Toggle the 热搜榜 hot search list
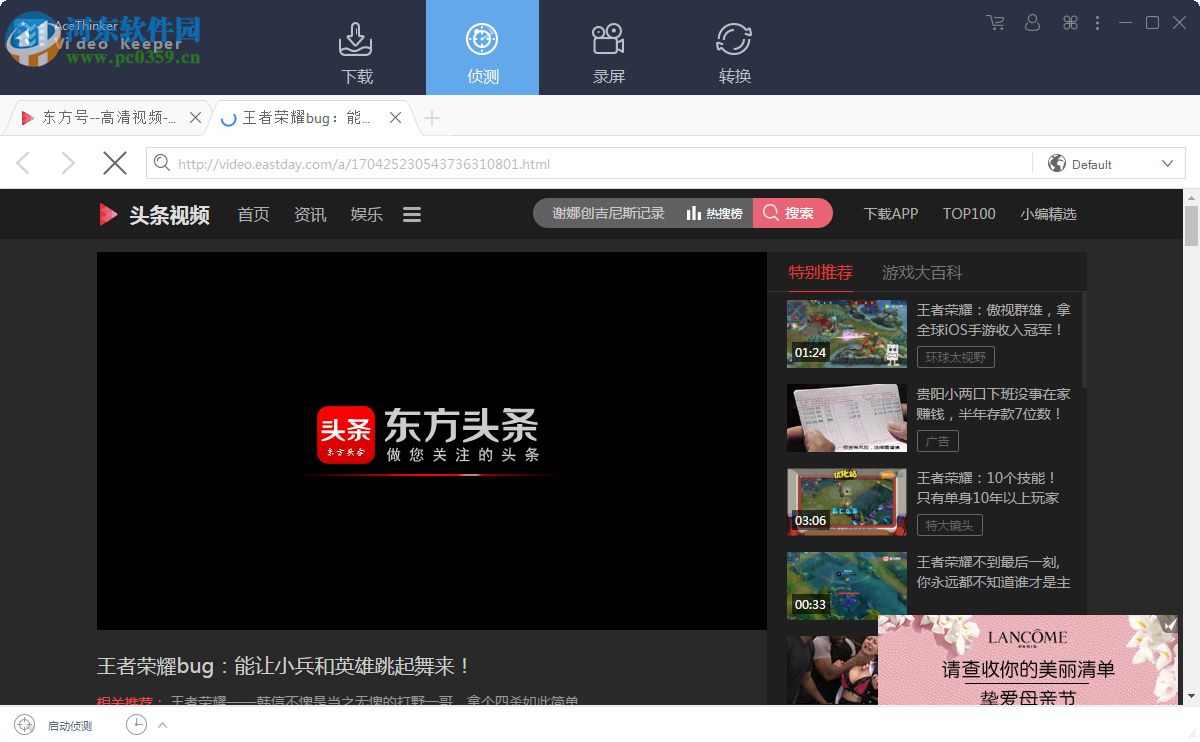 click(713, 213)
